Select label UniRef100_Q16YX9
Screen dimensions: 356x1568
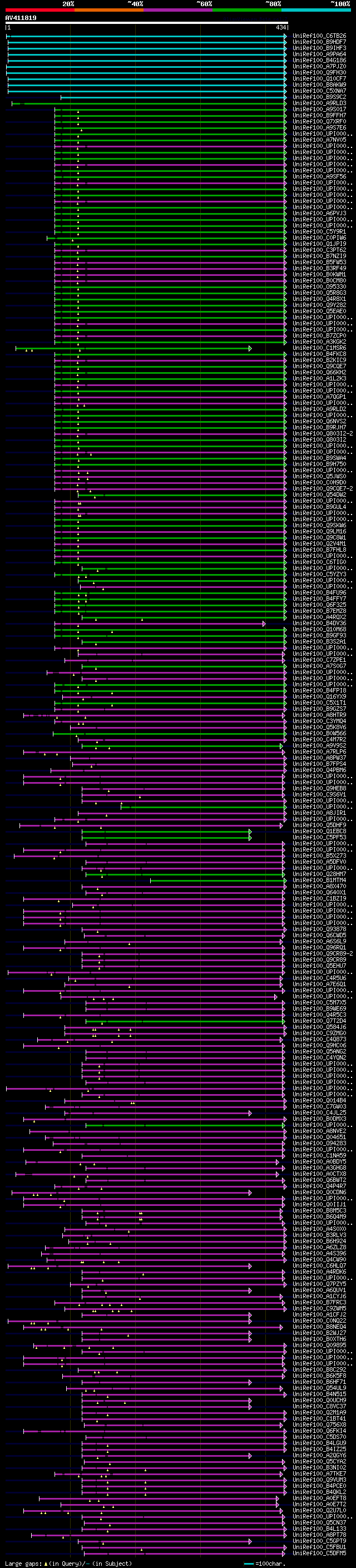coord(319,697)
